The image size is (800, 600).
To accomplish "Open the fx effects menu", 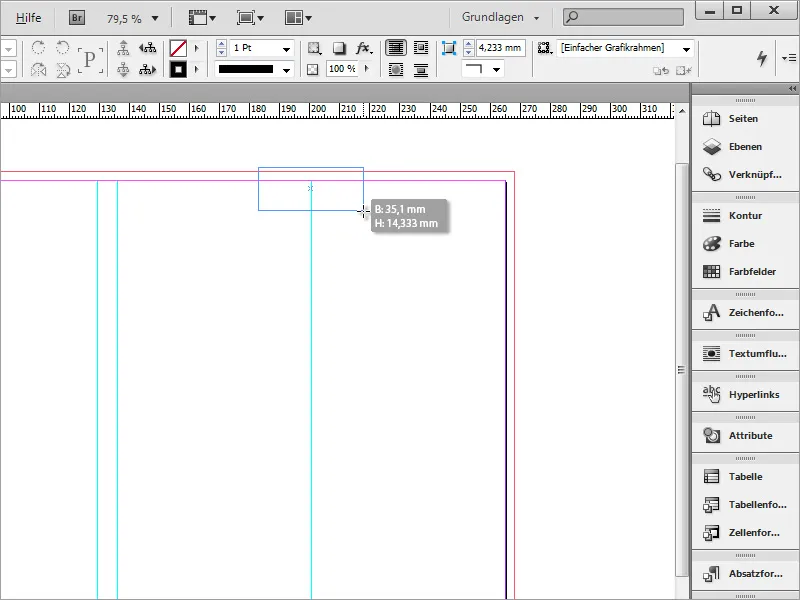I will coord(364,48).
